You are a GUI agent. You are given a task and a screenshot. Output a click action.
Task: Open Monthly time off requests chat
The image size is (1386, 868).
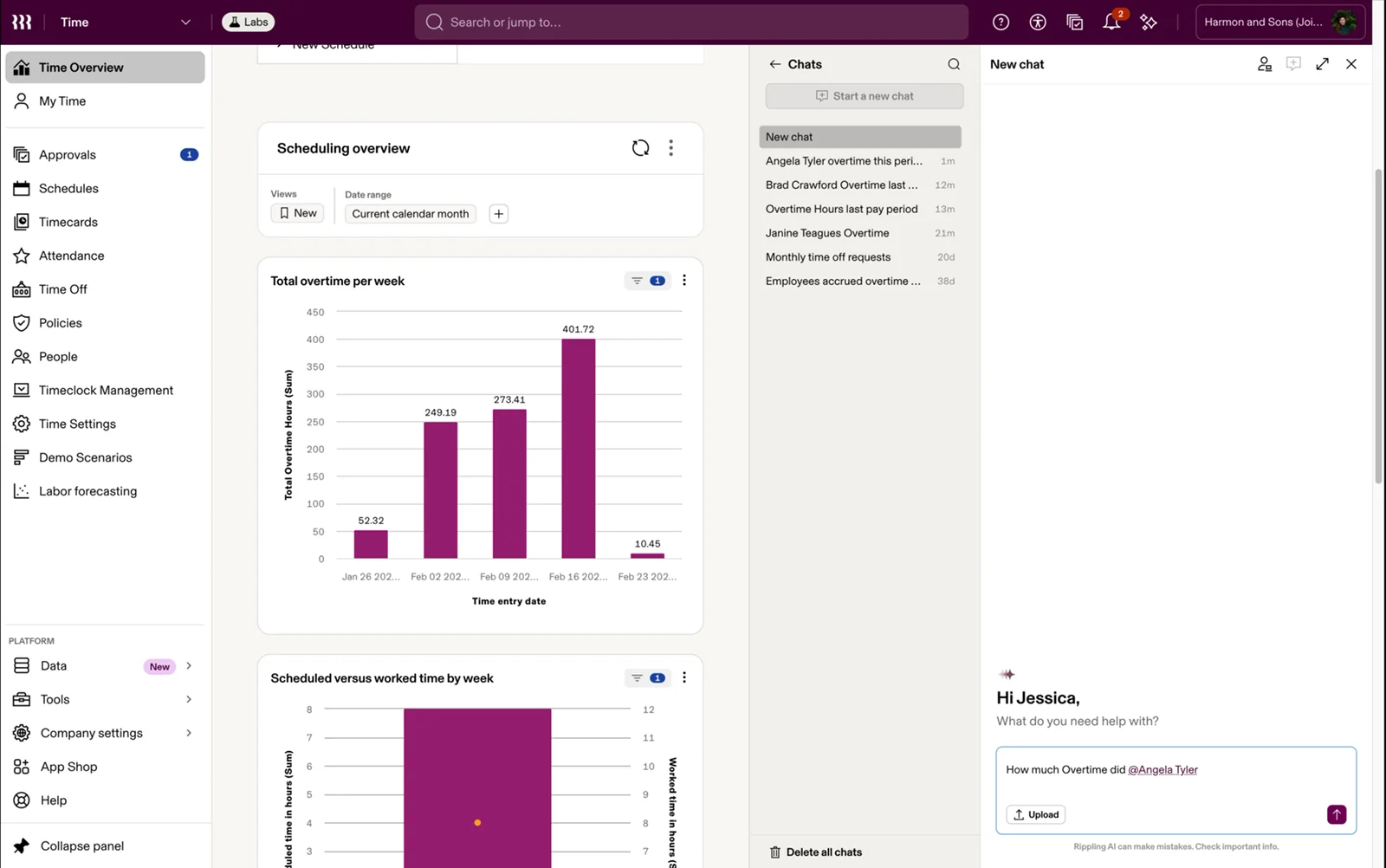pos(860,257)
